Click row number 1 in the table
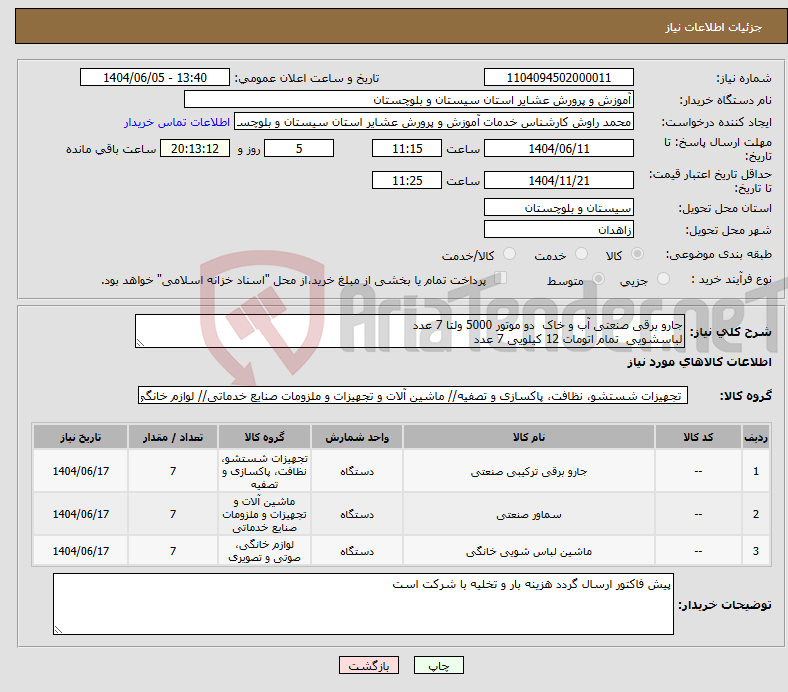 755,471
